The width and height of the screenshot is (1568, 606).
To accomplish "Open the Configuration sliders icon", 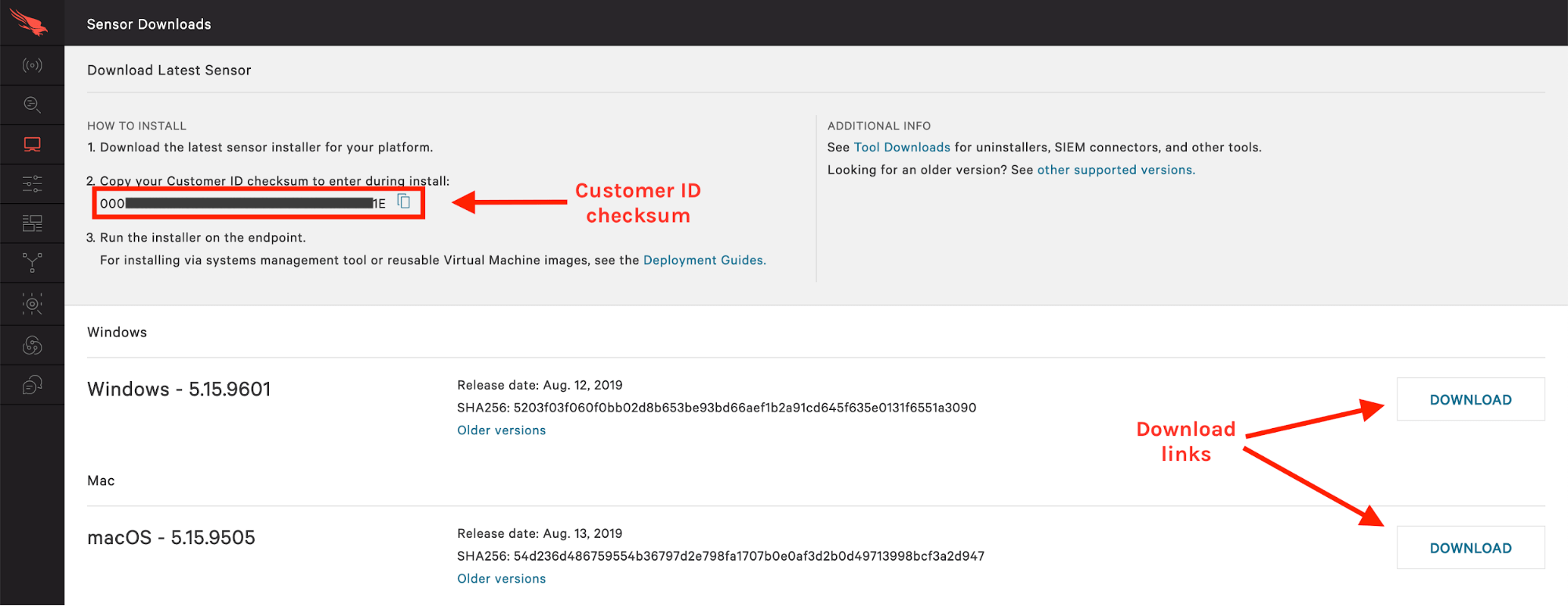I will [x=32, y=184].
